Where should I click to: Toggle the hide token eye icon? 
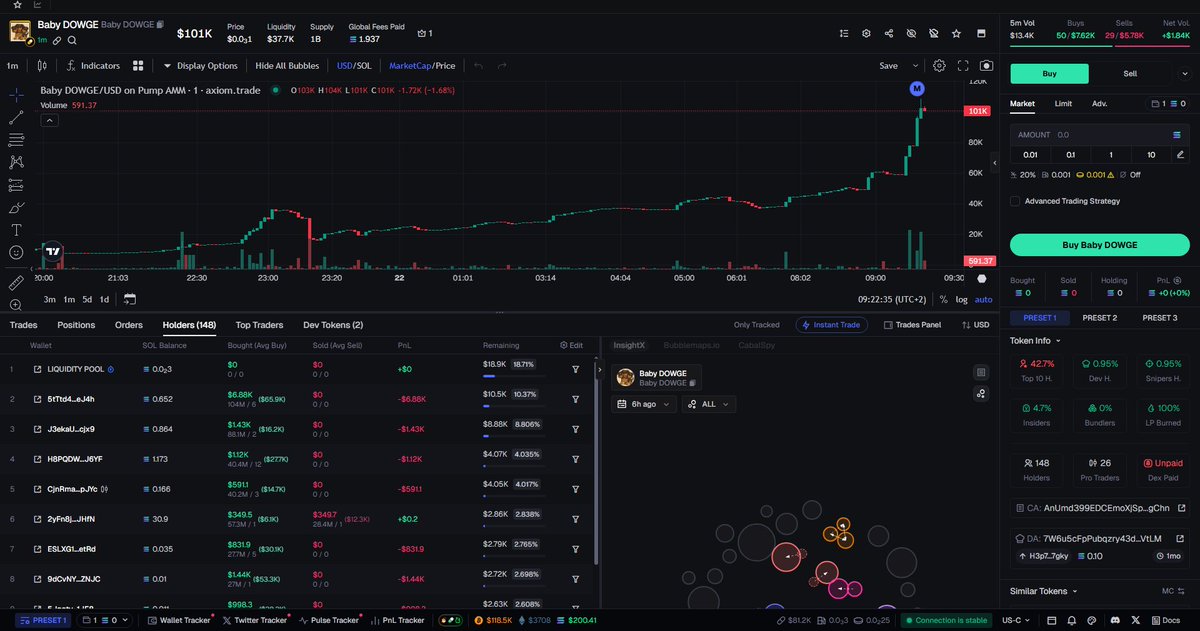[x=911, y=33]
